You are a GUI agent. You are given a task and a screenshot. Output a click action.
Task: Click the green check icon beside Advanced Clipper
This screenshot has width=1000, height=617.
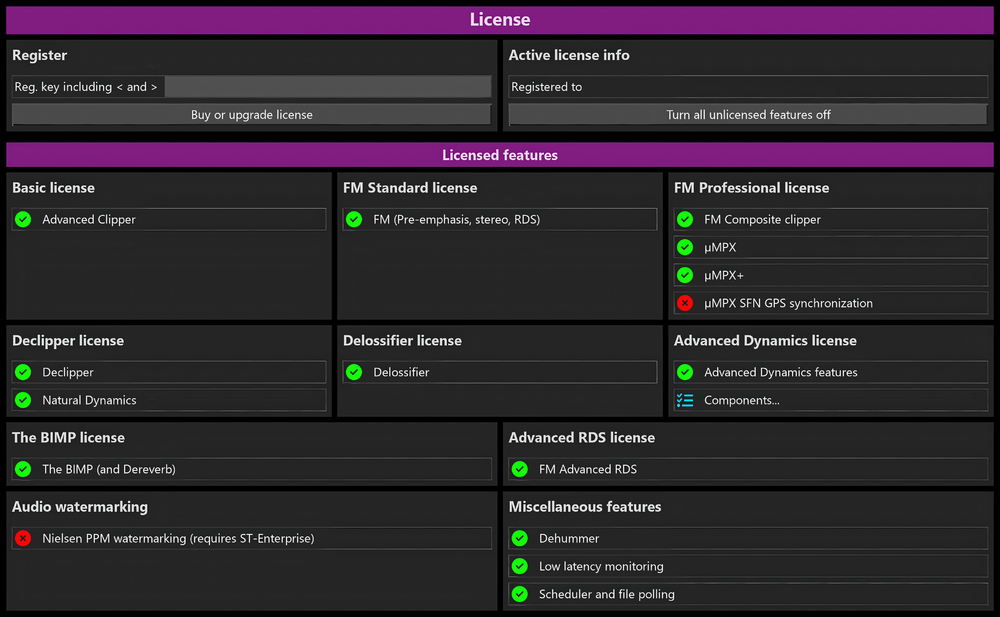click(23, 219)
